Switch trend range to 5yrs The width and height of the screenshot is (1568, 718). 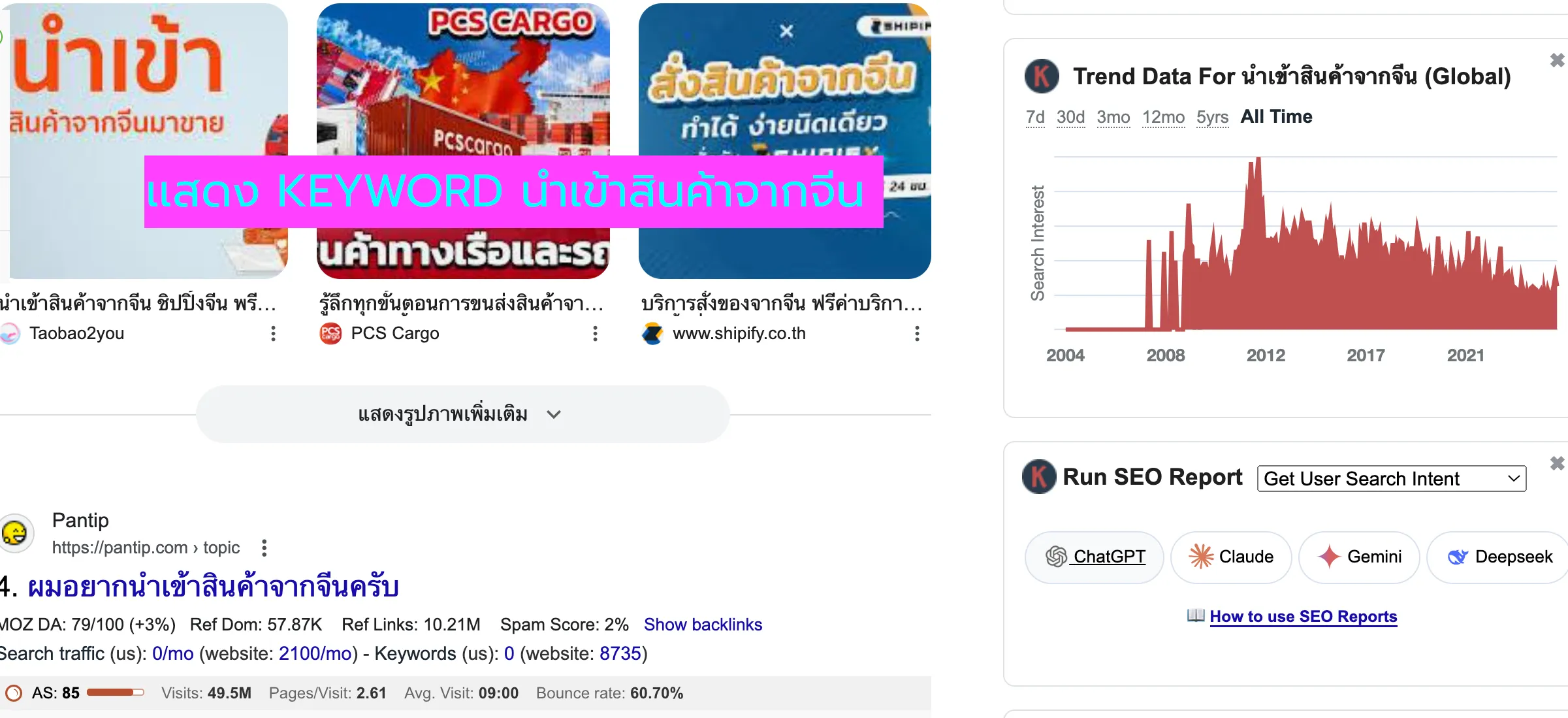(x=1212, y=117)
